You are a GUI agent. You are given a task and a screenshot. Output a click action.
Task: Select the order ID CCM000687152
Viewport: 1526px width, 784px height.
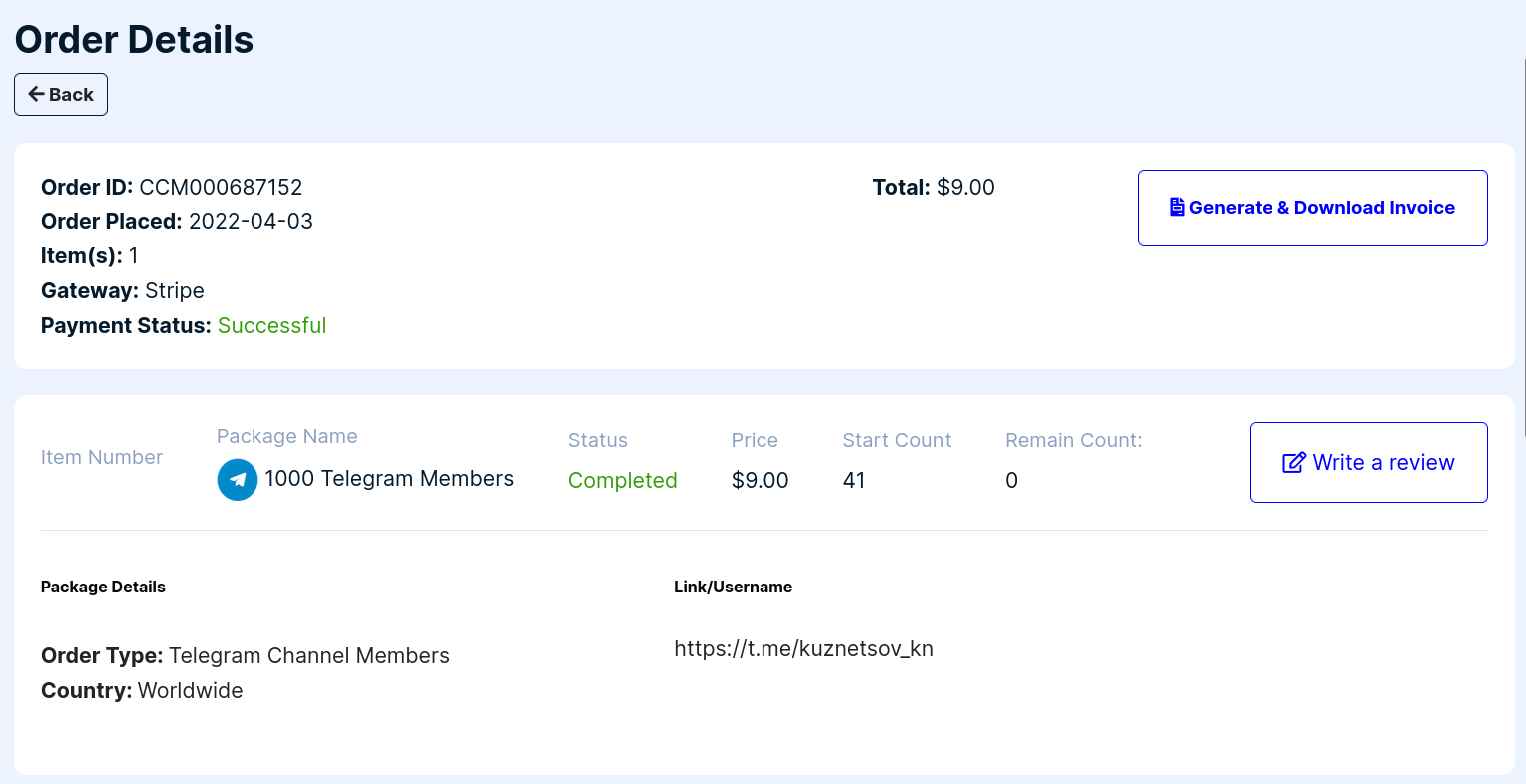click(221, 187)
